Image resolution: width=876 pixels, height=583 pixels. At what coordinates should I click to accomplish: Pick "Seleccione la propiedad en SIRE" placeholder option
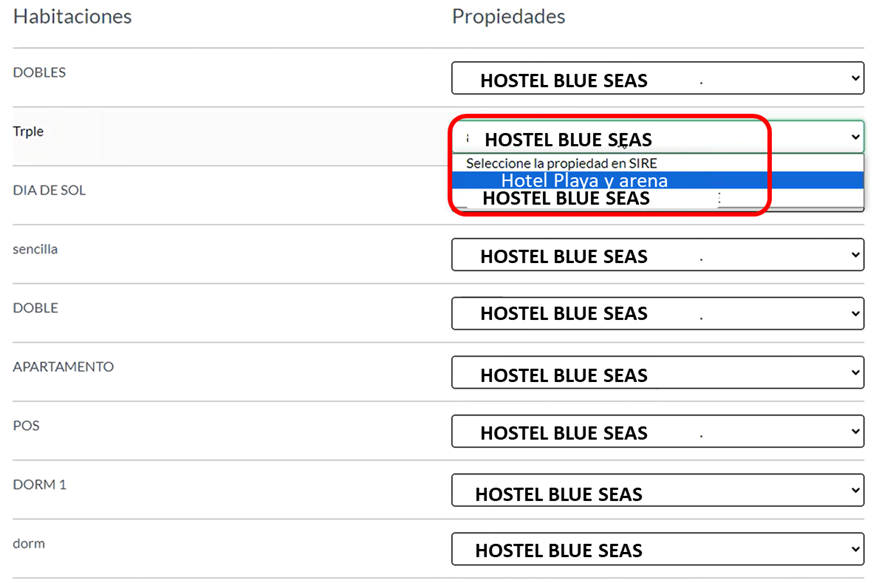pos(561,163)
